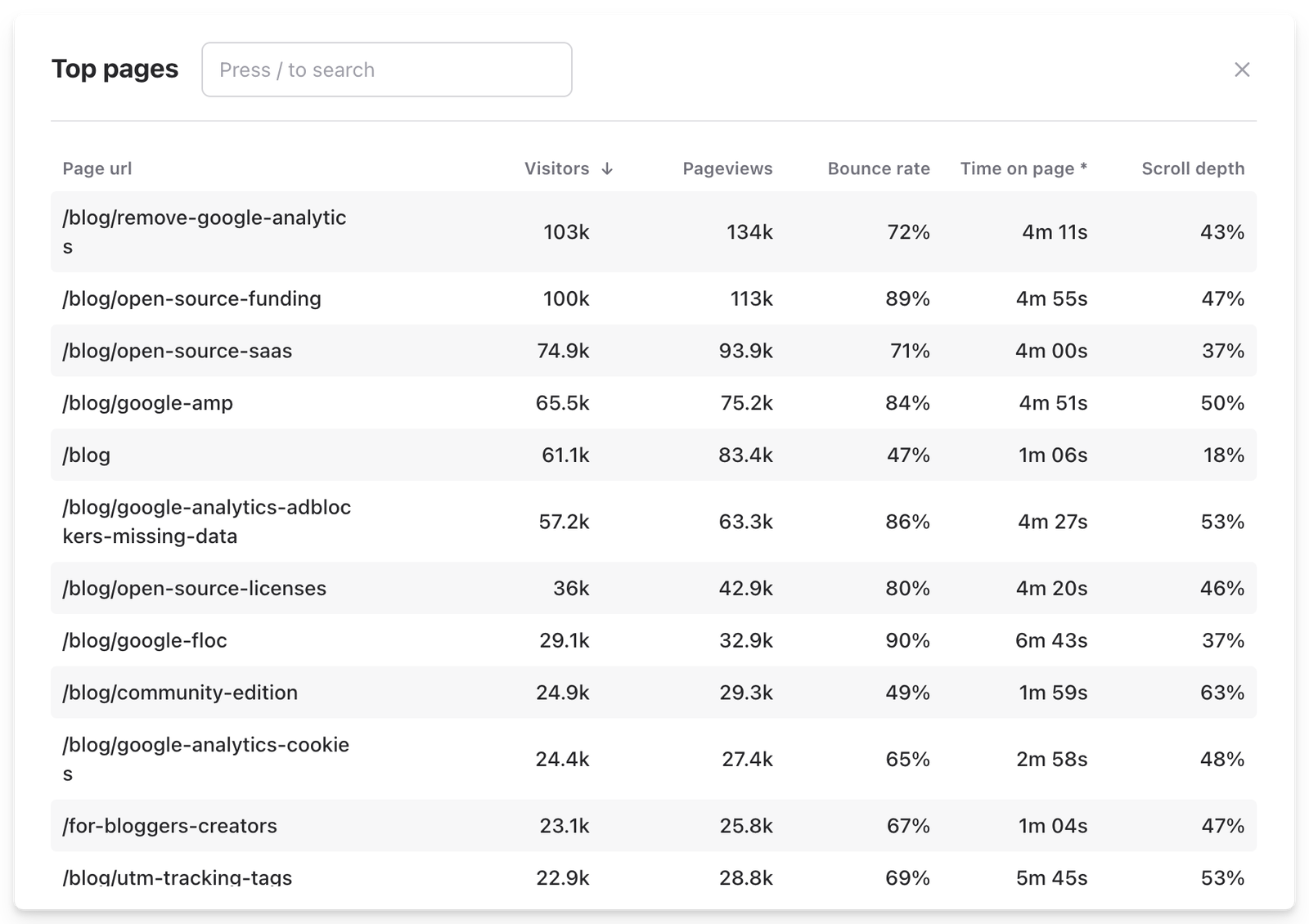Select the /for-bloggers-creators row
The height and width of the screenshot is (924, 1309).
click(170, 826)
